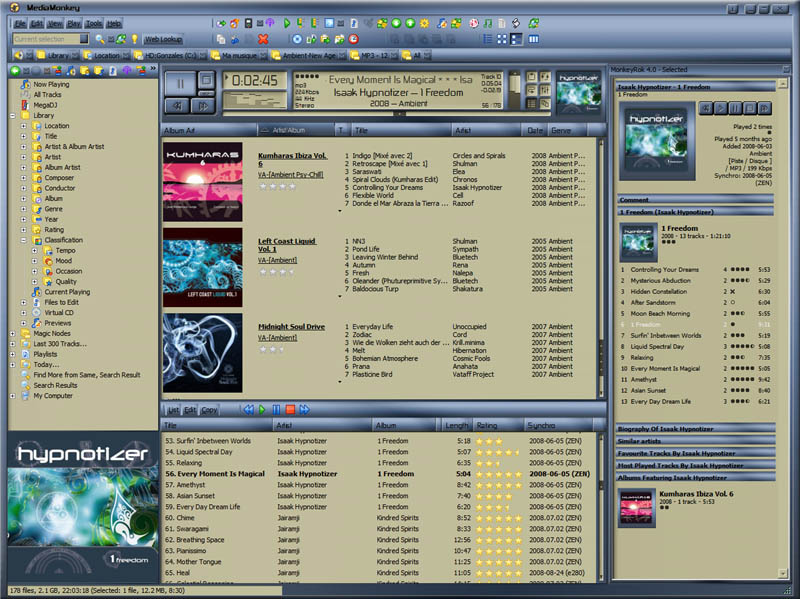
Task: Open the Midnight Soul Drive album link
Action: [291, 327]
